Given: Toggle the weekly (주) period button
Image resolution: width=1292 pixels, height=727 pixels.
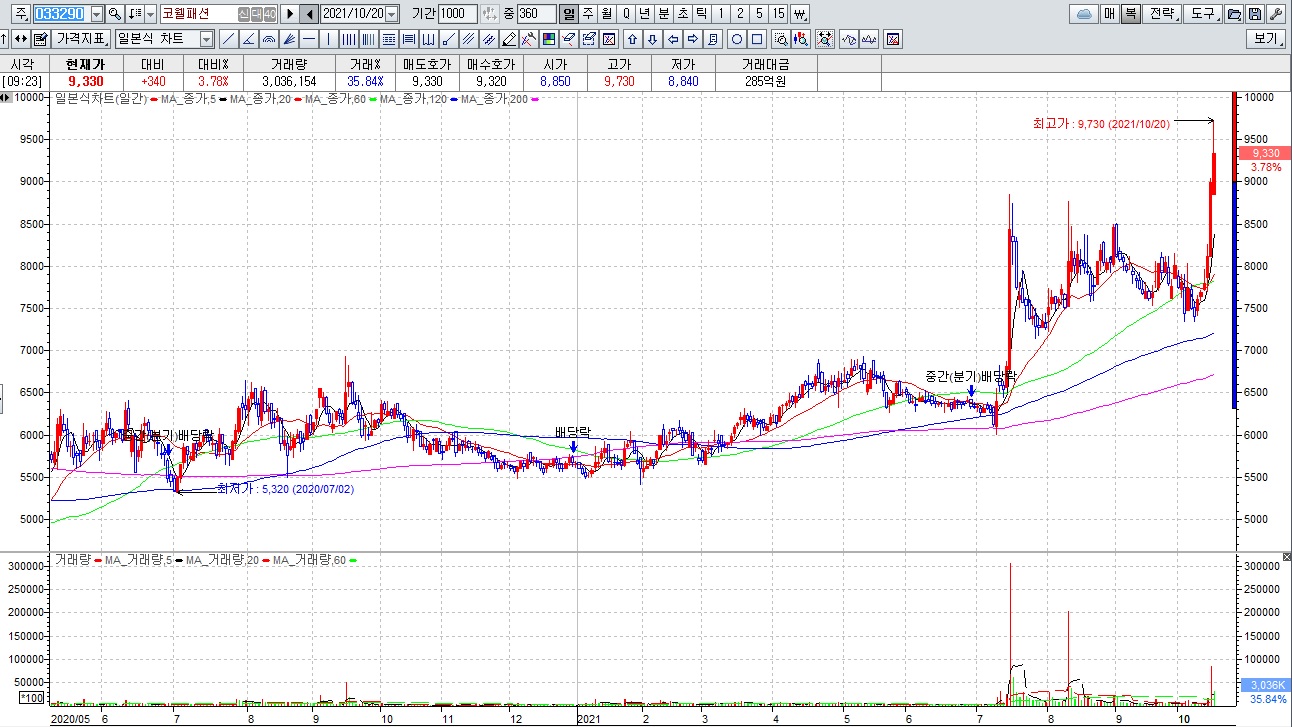Looking at the screenshot, I should tap(588, 14).
